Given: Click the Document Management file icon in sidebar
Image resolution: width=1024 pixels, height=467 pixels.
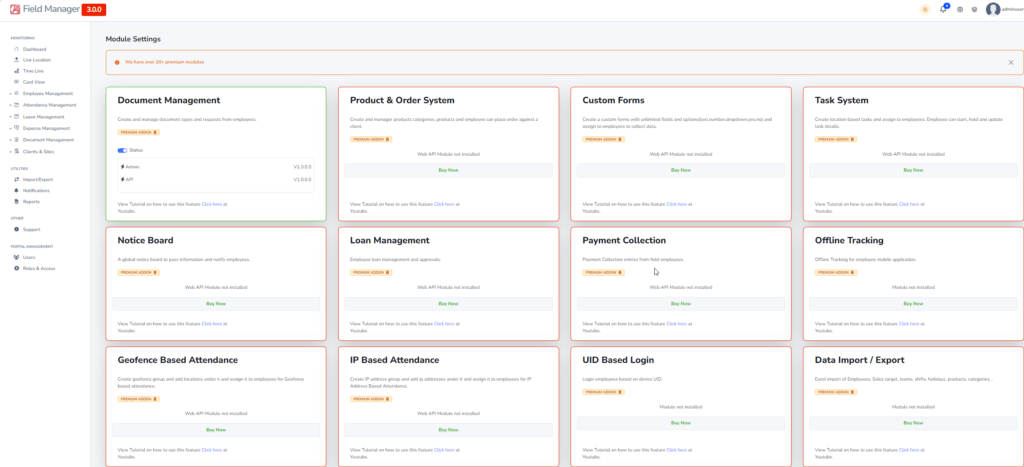Looking at the screenshot, I should point(16,140).
